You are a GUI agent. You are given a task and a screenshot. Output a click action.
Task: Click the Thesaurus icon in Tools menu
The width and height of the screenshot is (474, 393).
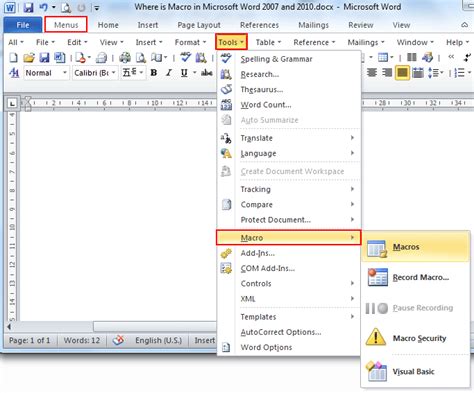click(226, 89)
